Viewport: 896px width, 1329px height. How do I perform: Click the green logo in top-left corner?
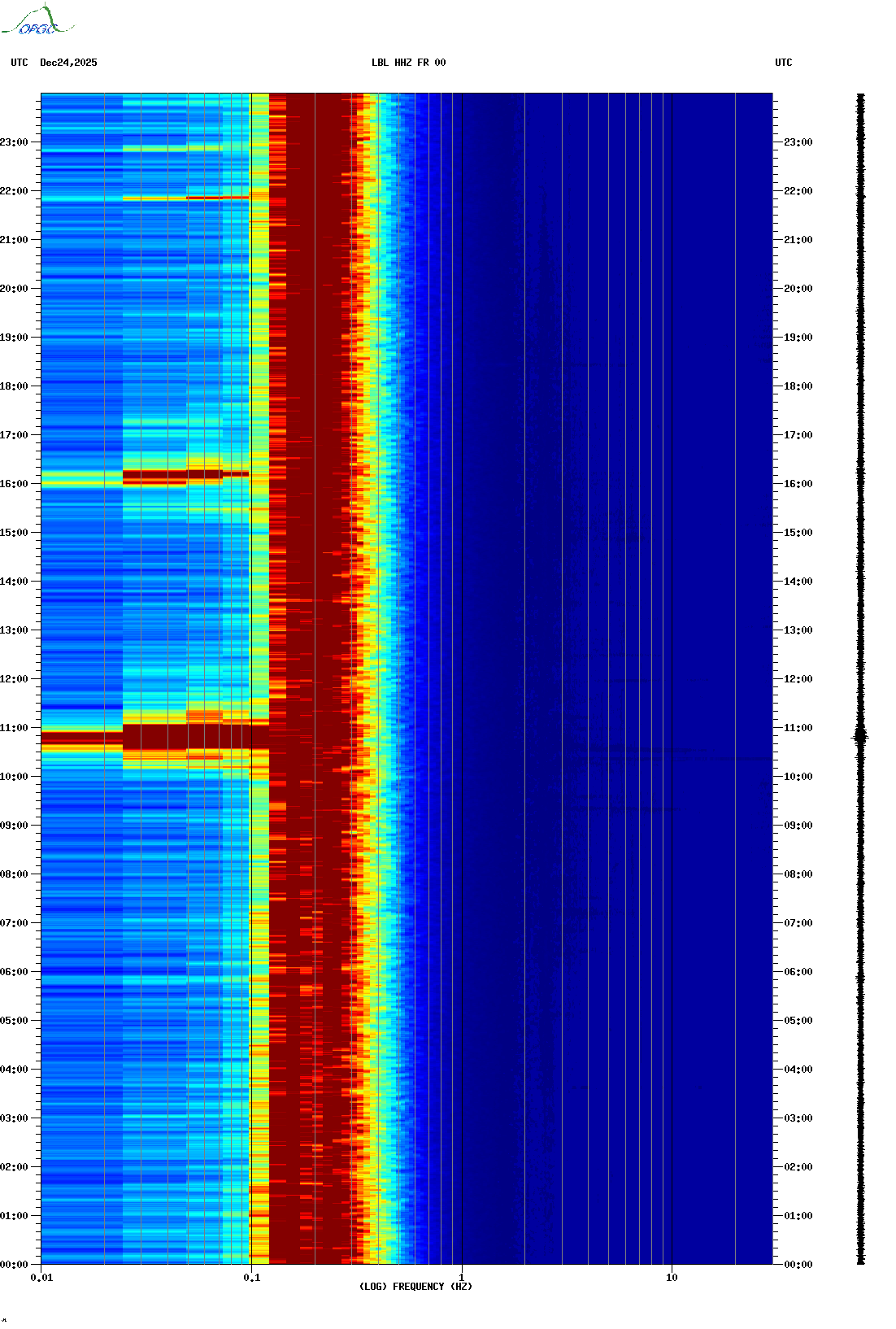[x=37, y=21]
